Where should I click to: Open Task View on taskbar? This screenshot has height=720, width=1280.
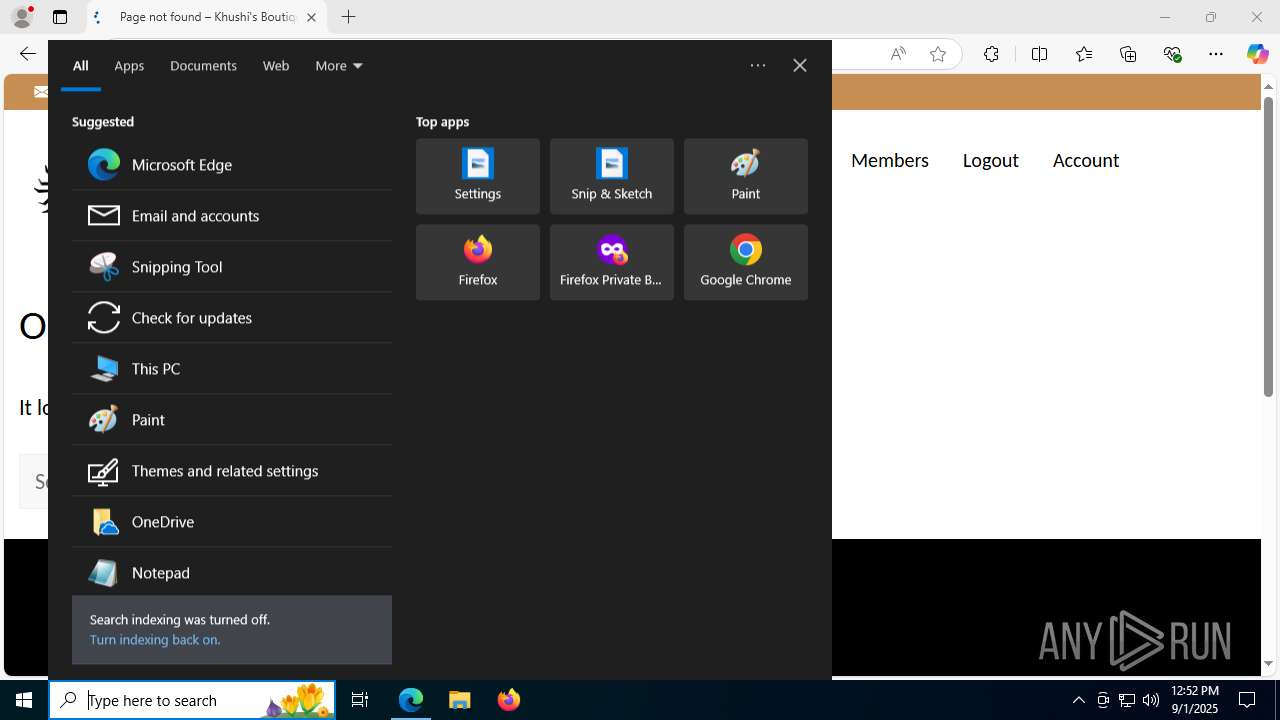[360, 700]
